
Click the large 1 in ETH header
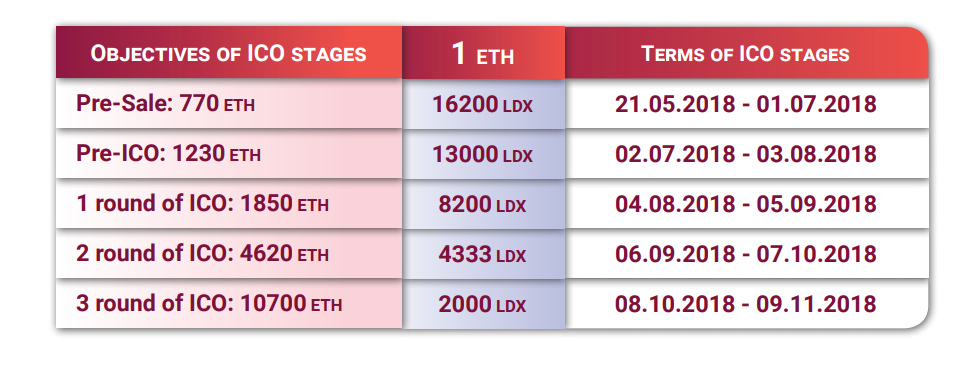coord(459,52)
